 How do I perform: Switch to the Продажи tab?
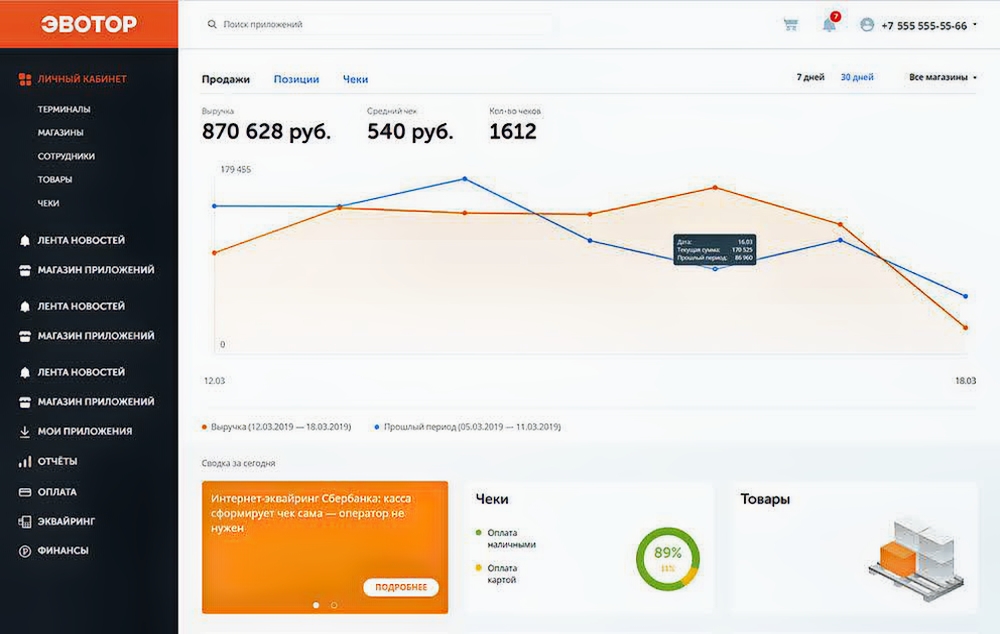click(x=226, y=79)
